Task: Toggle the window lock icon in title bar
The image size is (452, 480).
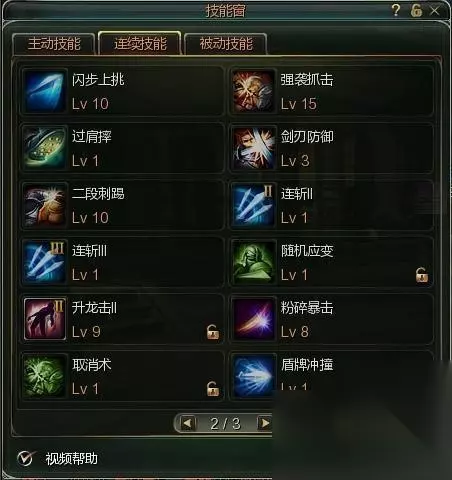Action: point(416,10)
